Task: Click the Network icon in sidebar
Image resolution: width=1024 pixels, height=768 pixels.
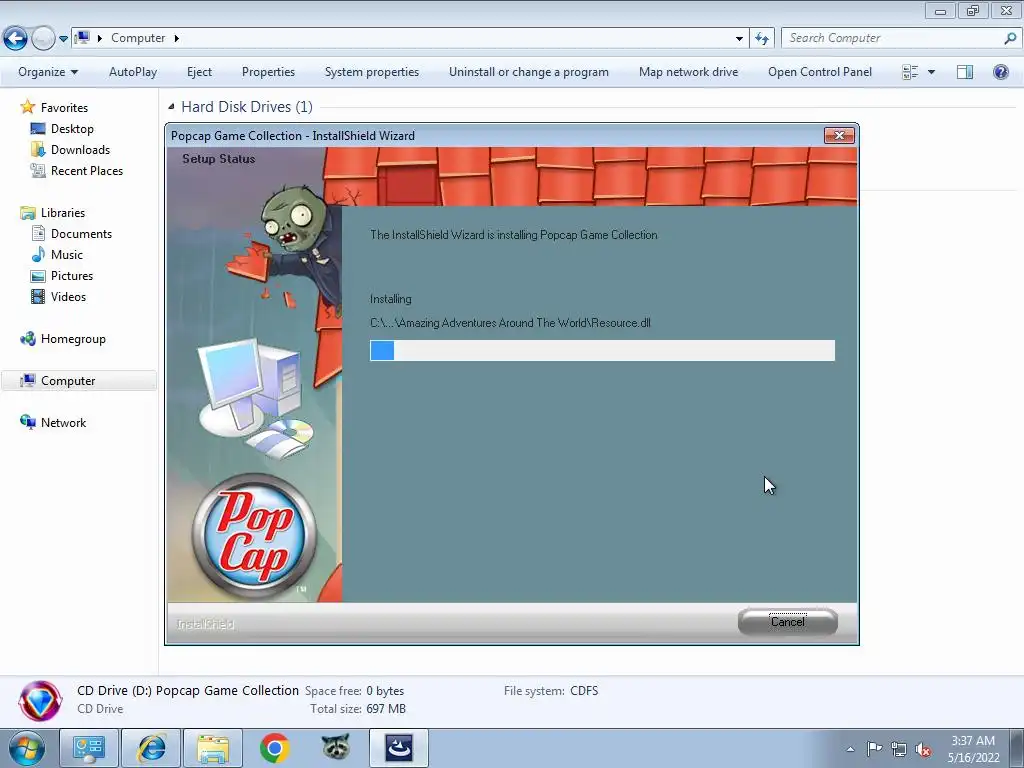Action: tap(27, 423)
